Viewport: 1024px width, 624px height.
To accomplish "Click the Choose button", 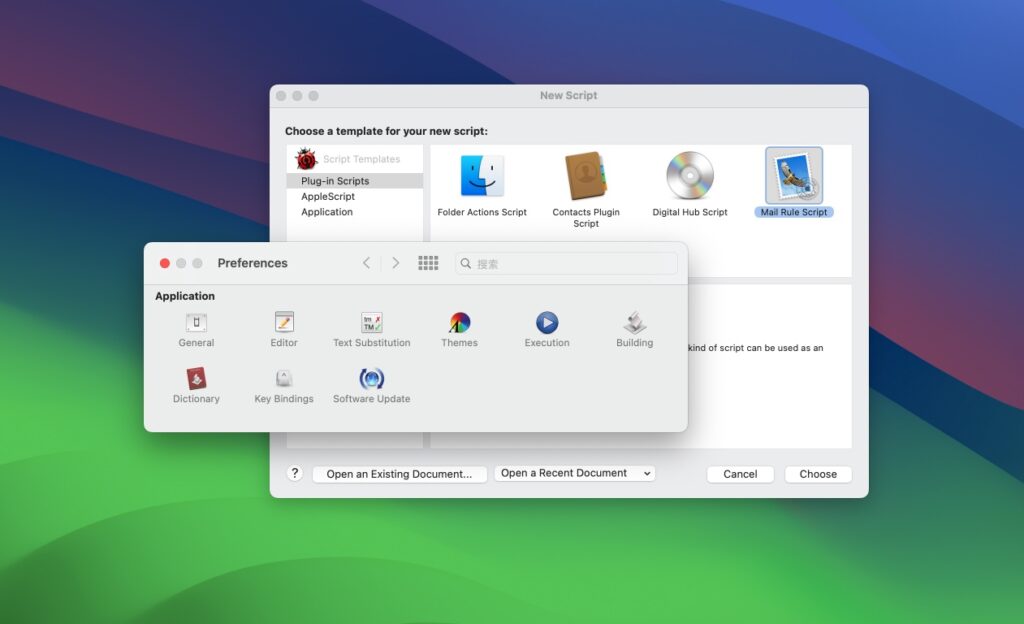I will pos(817,473).
